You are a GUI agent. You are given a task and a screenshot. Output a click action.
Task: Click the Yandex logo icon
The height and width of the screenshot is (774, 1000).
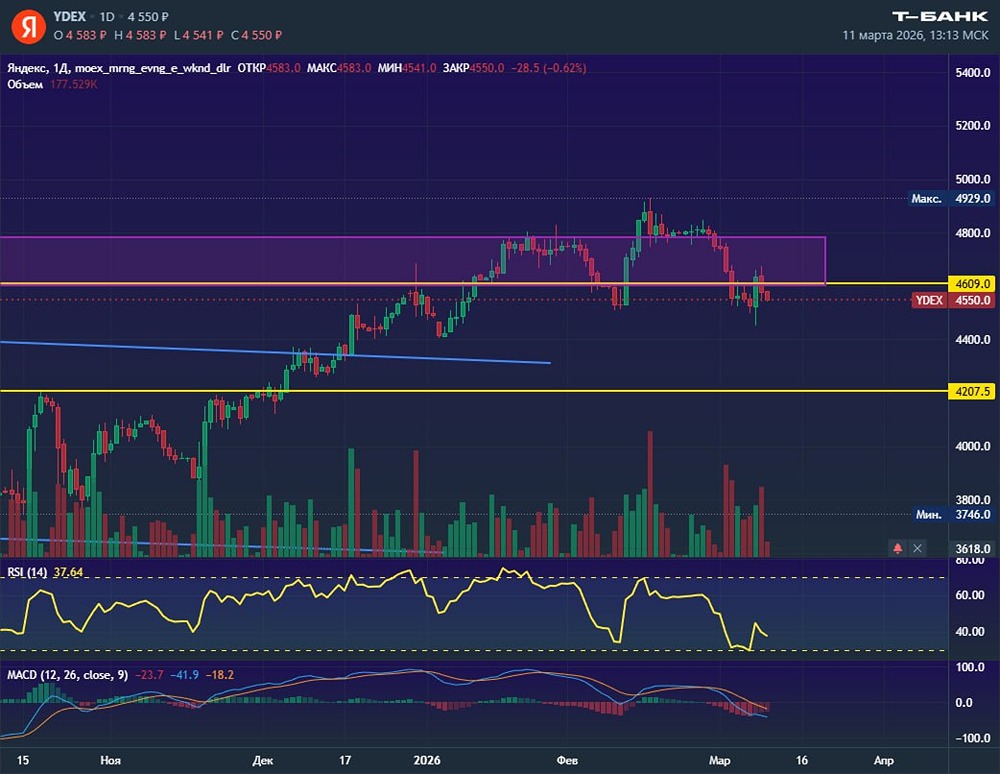[x=28, y=27]
